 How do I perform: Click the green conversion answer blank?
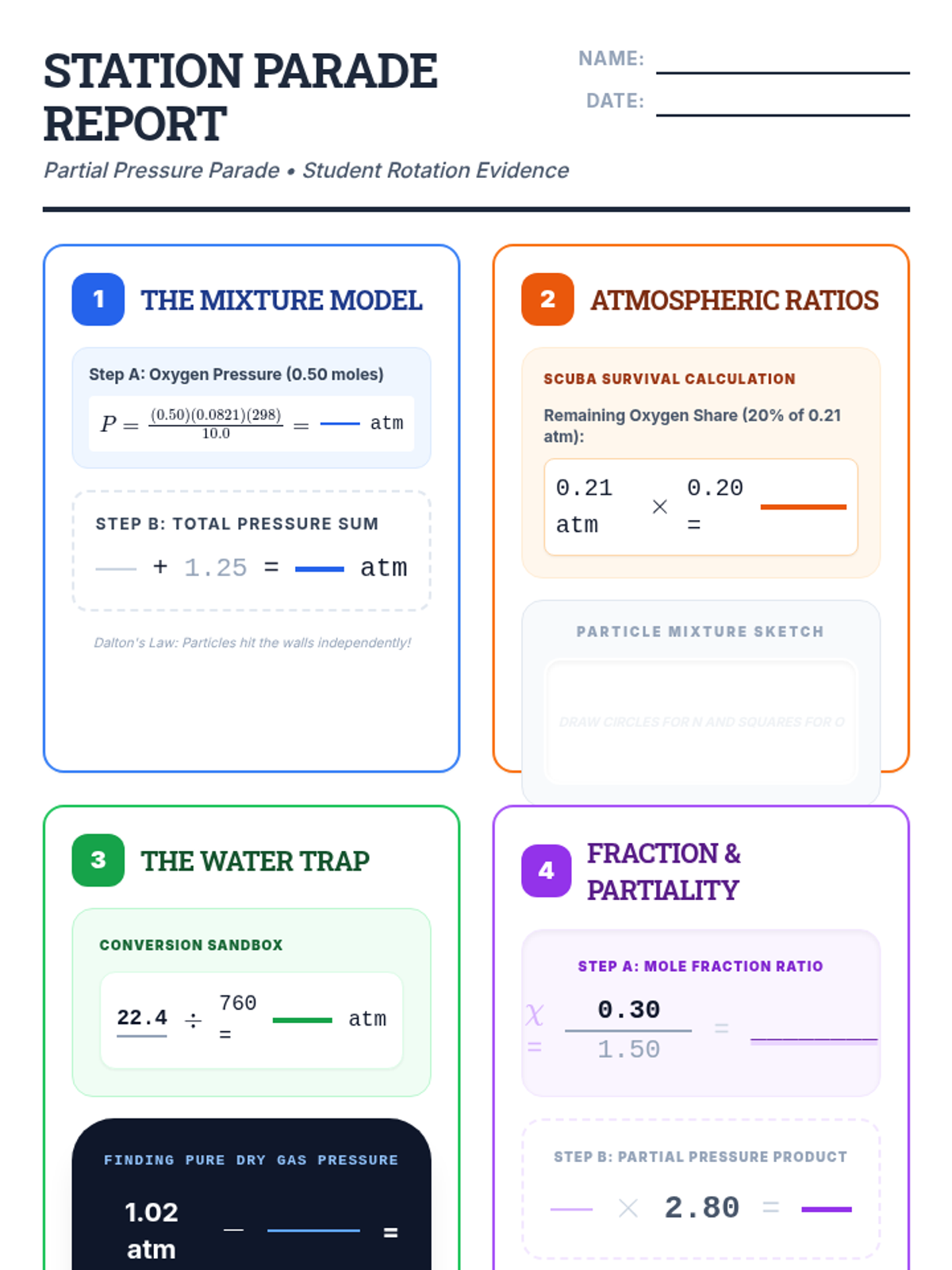click(x=302, y=1020)
